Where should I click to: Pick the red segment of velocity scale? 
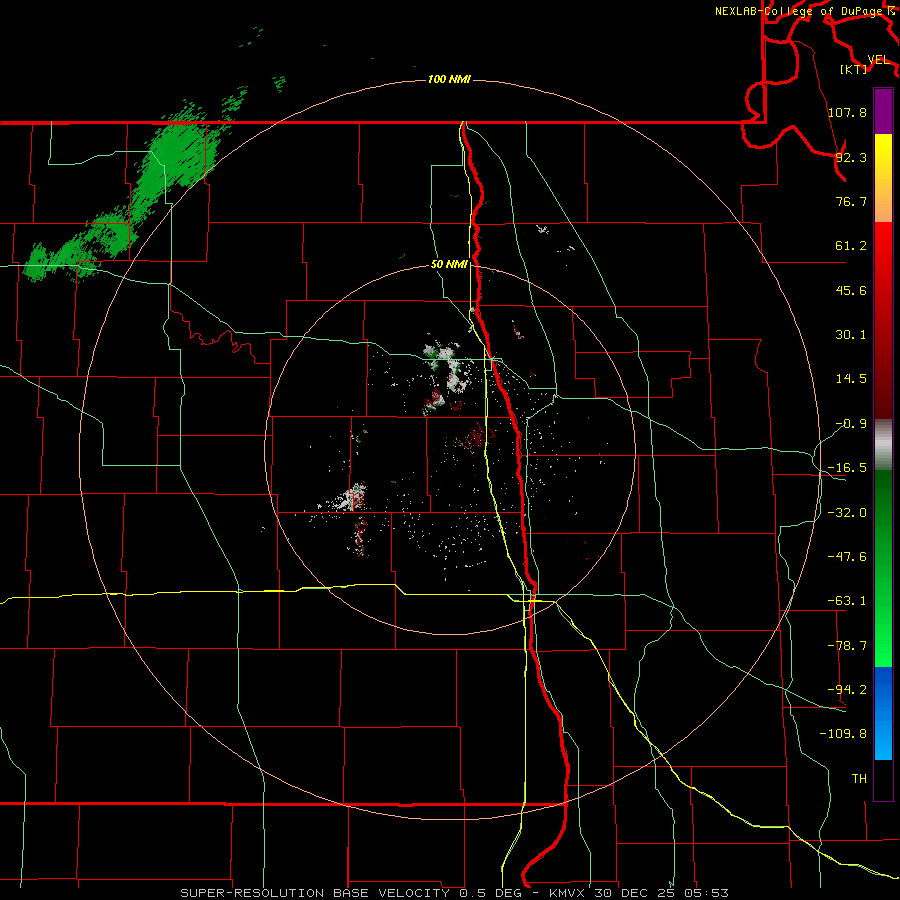(x=883, y=320)
